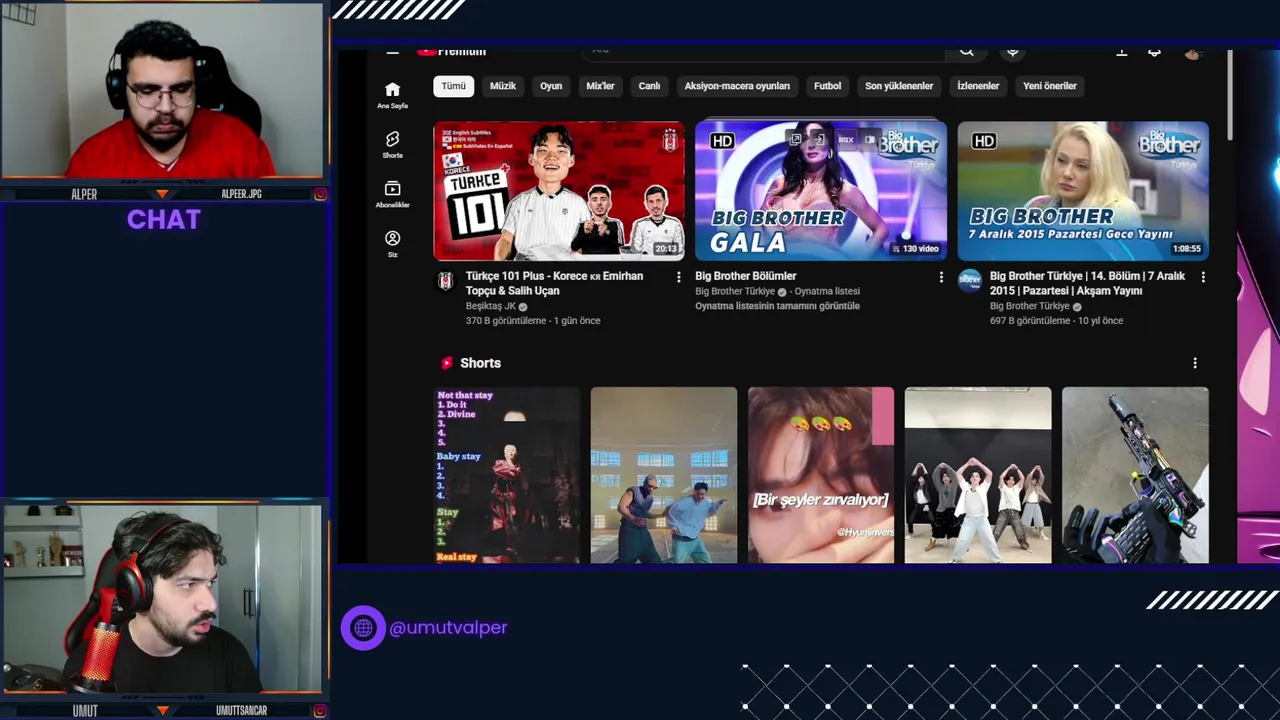This screenshot has height=720, width=1280.
Task: Click the YouTube search magnifier button
Action: pos(966,51)
